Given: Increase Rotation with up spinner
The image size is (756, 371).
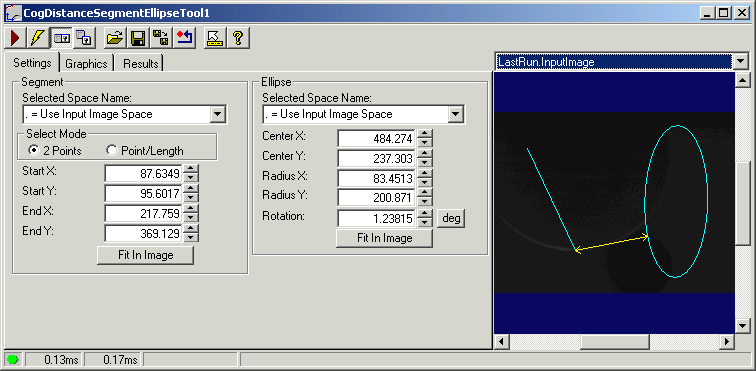Looking at the screenshot, I should 424,214.
